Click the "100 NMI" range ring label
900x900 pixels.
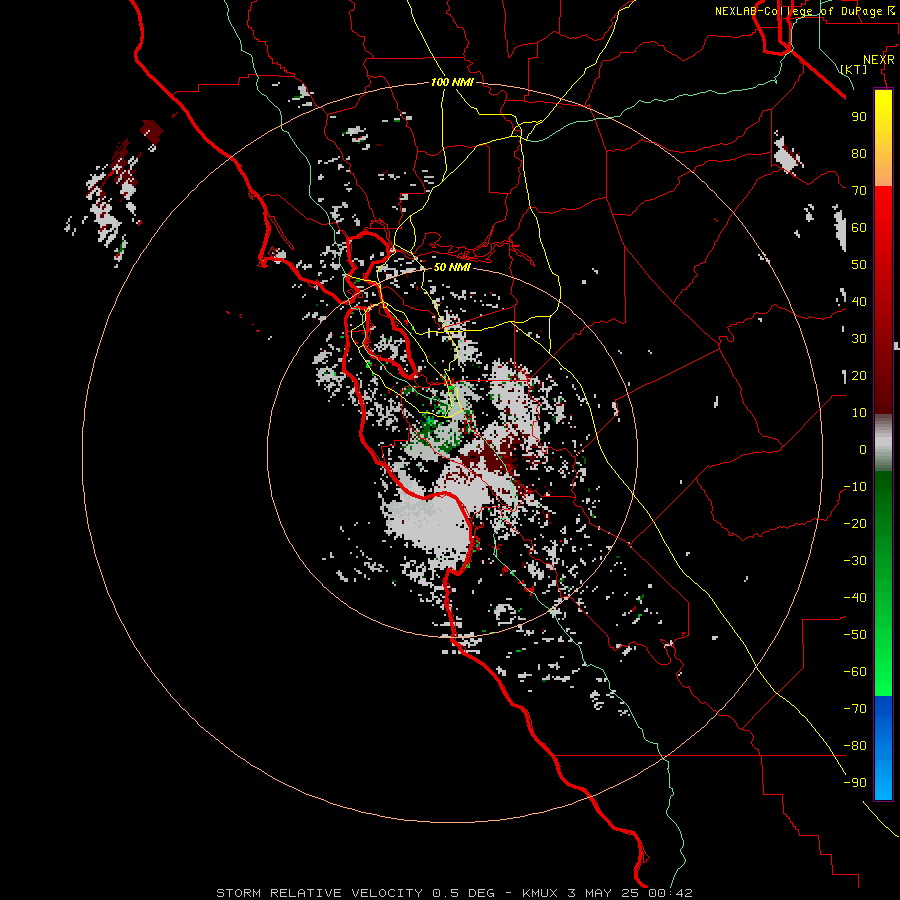[452, 82]
